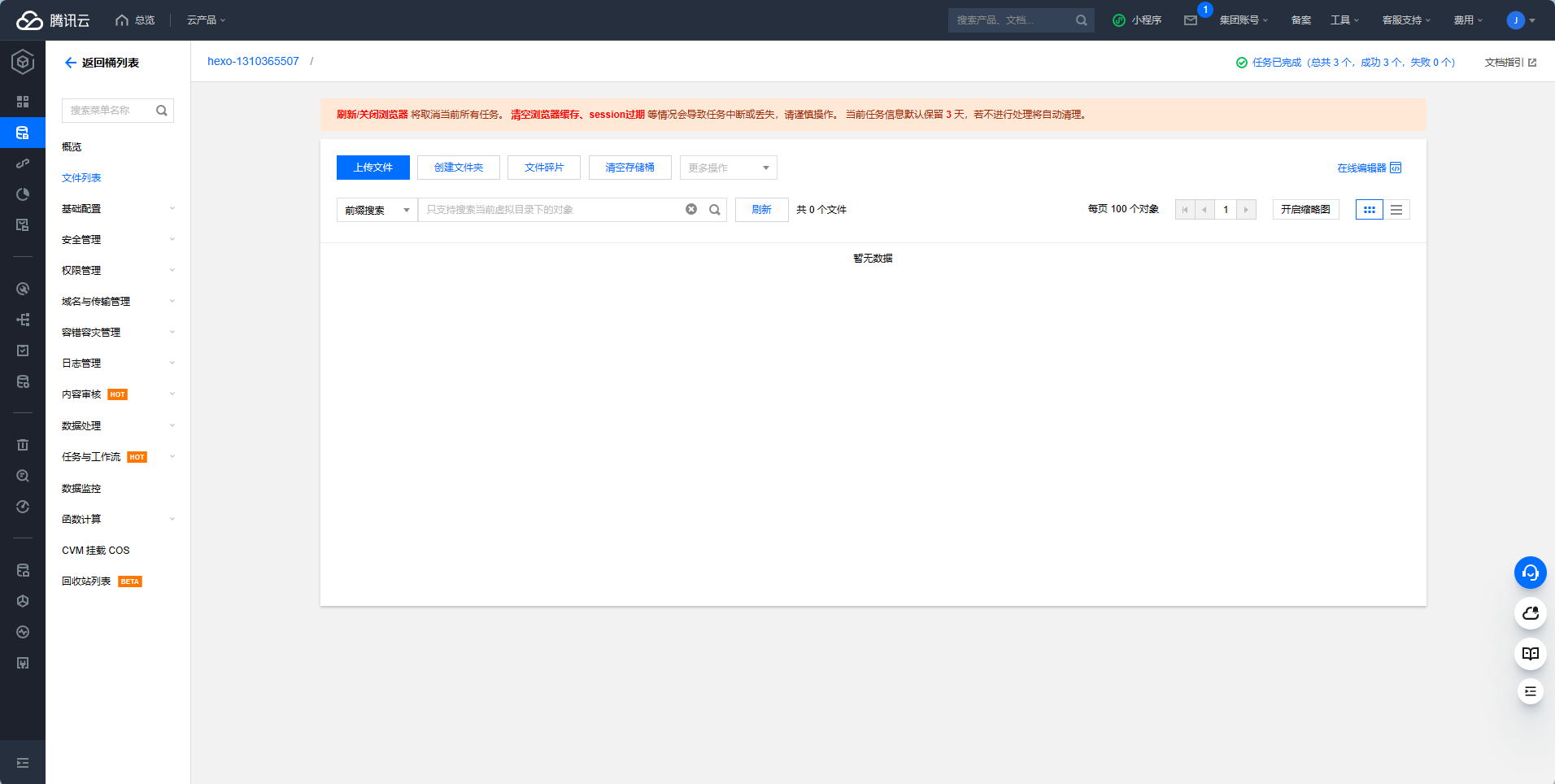View the 任务已完成 task status
1555x784 pixels.
1345,63
